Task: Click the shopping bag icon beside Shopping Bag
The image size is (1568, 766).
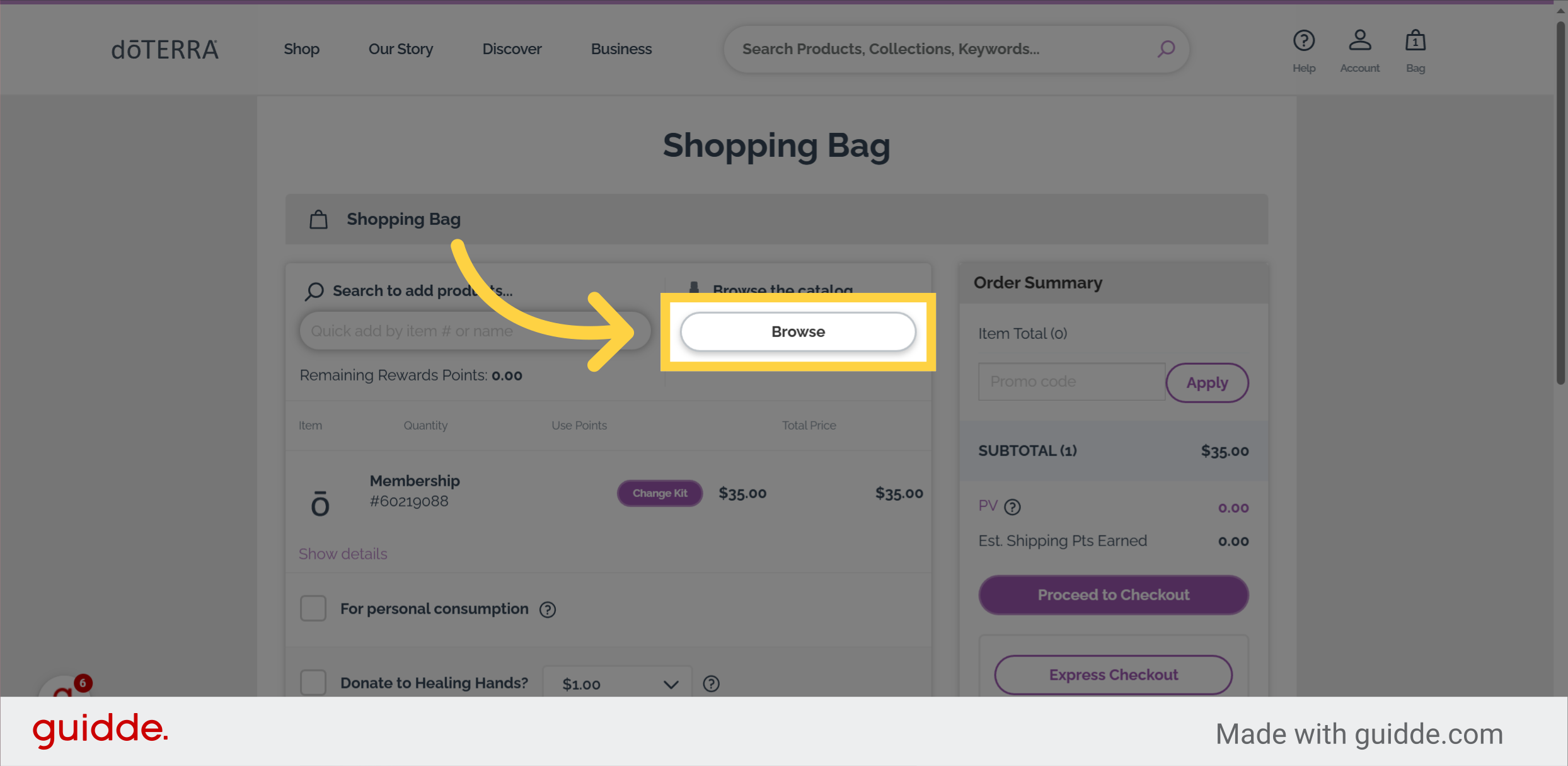Action: [318, 219]
